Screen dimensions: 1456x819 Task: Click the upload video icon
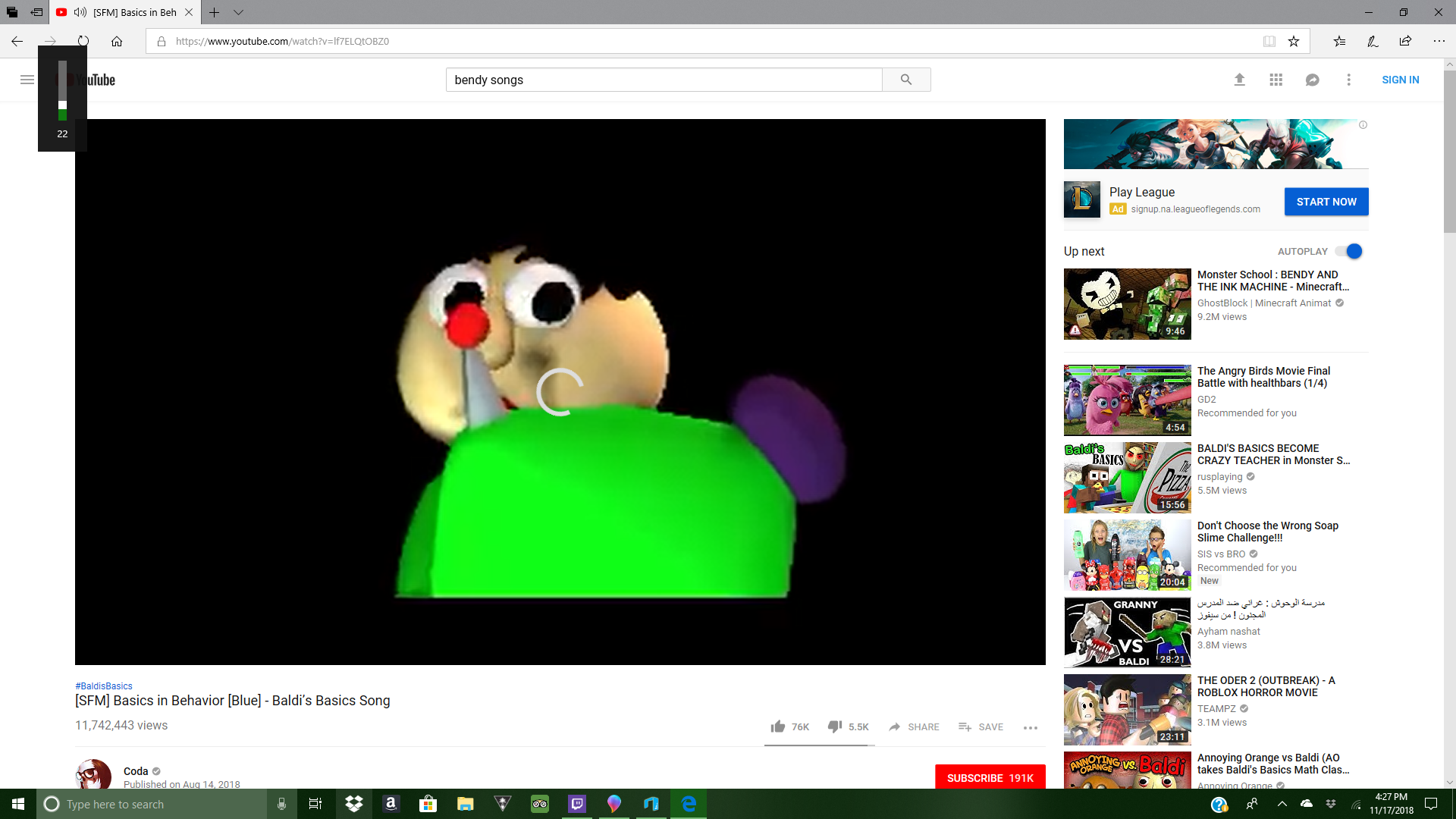[1240, 80]
